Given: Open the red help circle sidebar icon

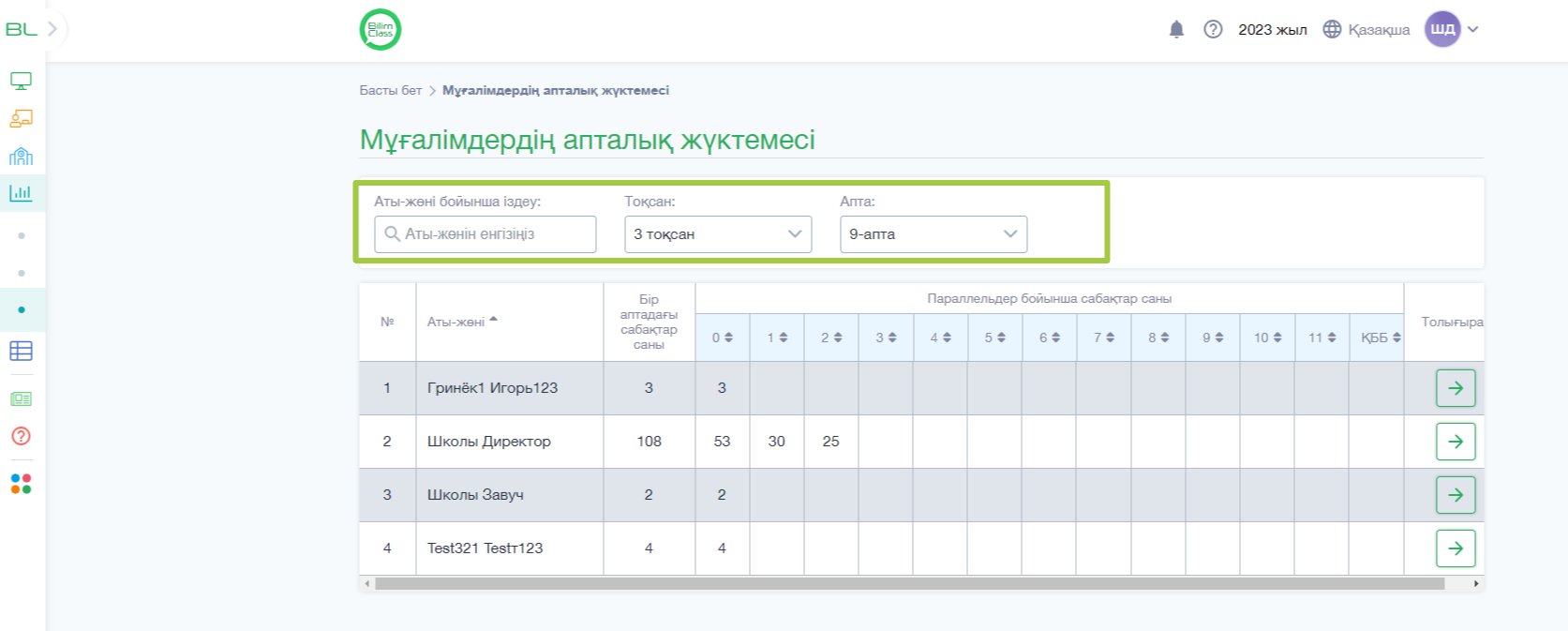Looking at the screenshot, I should (21, 436).
